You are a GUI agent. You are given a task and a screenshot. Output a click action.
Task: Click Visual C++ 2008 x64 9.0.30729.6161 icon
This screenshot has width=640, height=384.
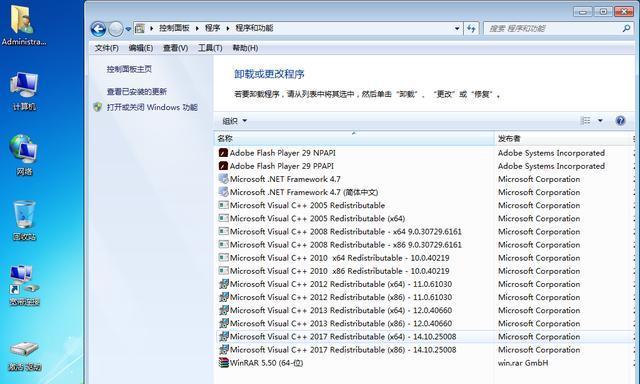coord(223,231)
